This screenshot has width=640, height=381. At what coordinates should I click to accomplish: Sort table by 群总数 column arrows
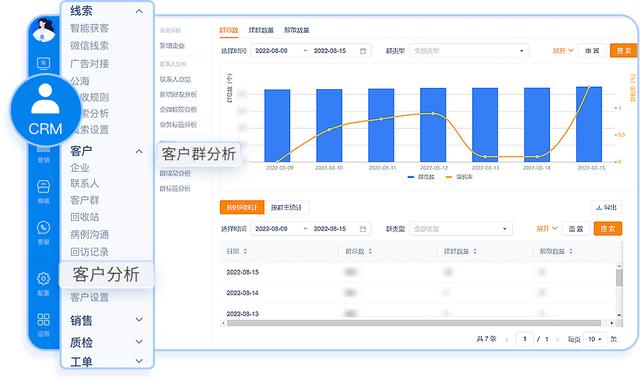[x=370, y=251]
